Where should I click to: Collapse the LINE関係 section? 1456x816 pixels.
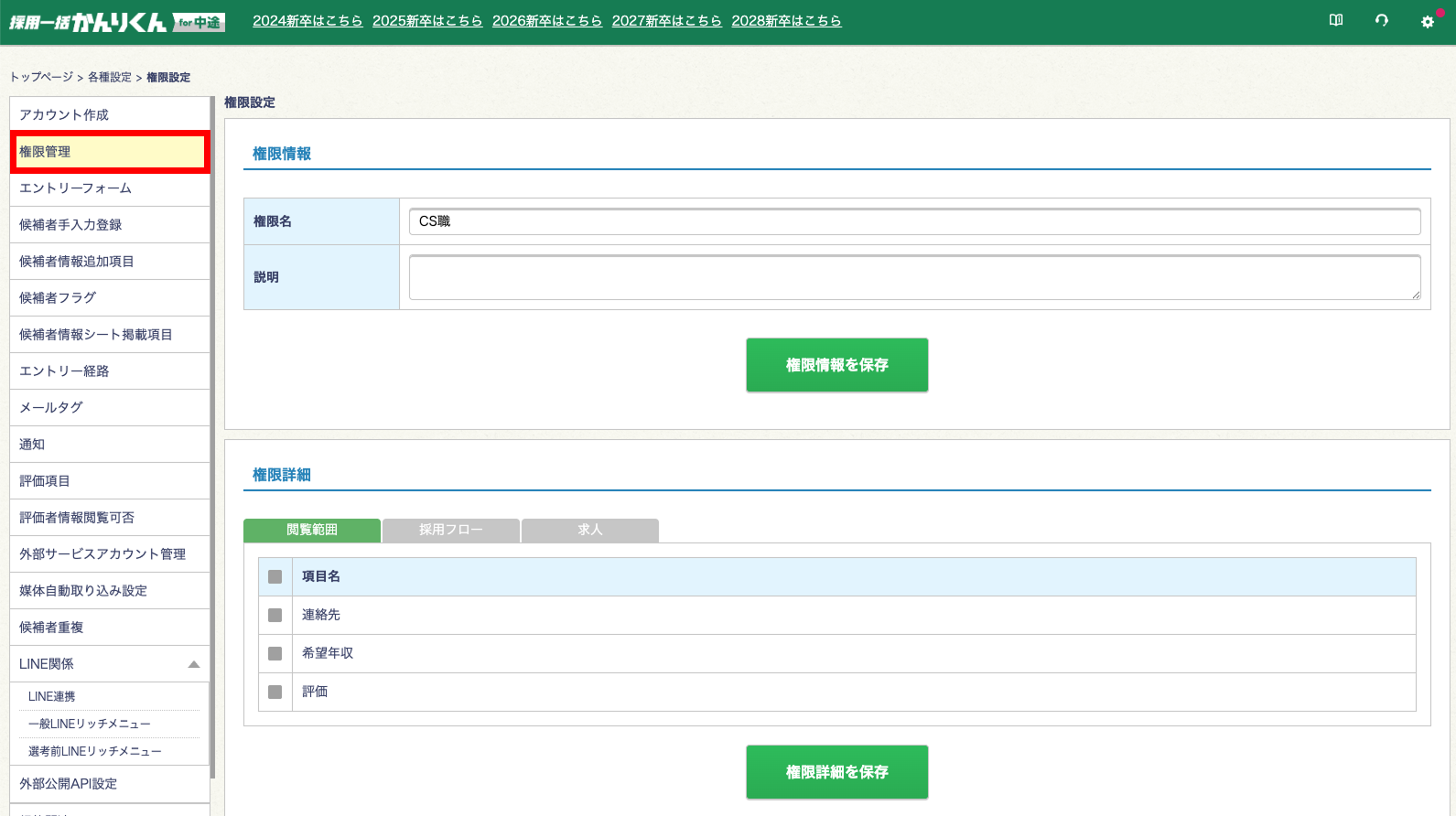point(193,664)
